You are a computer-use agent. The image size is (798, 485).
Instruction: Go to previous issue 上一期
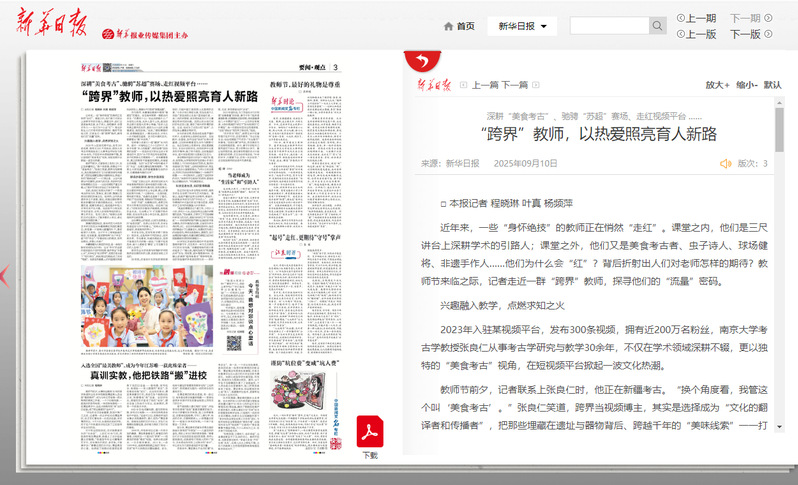coord(697,18)
